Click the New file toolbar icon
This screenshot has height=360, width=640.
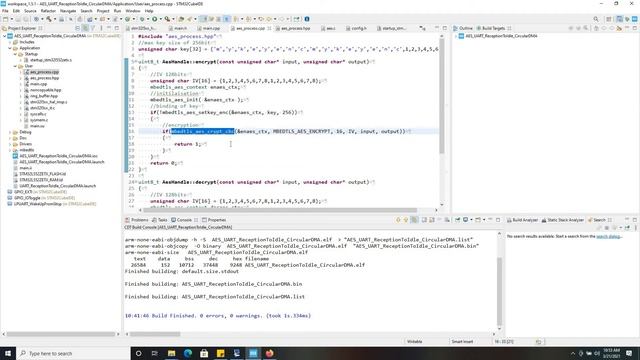click(x=5, y=19)
